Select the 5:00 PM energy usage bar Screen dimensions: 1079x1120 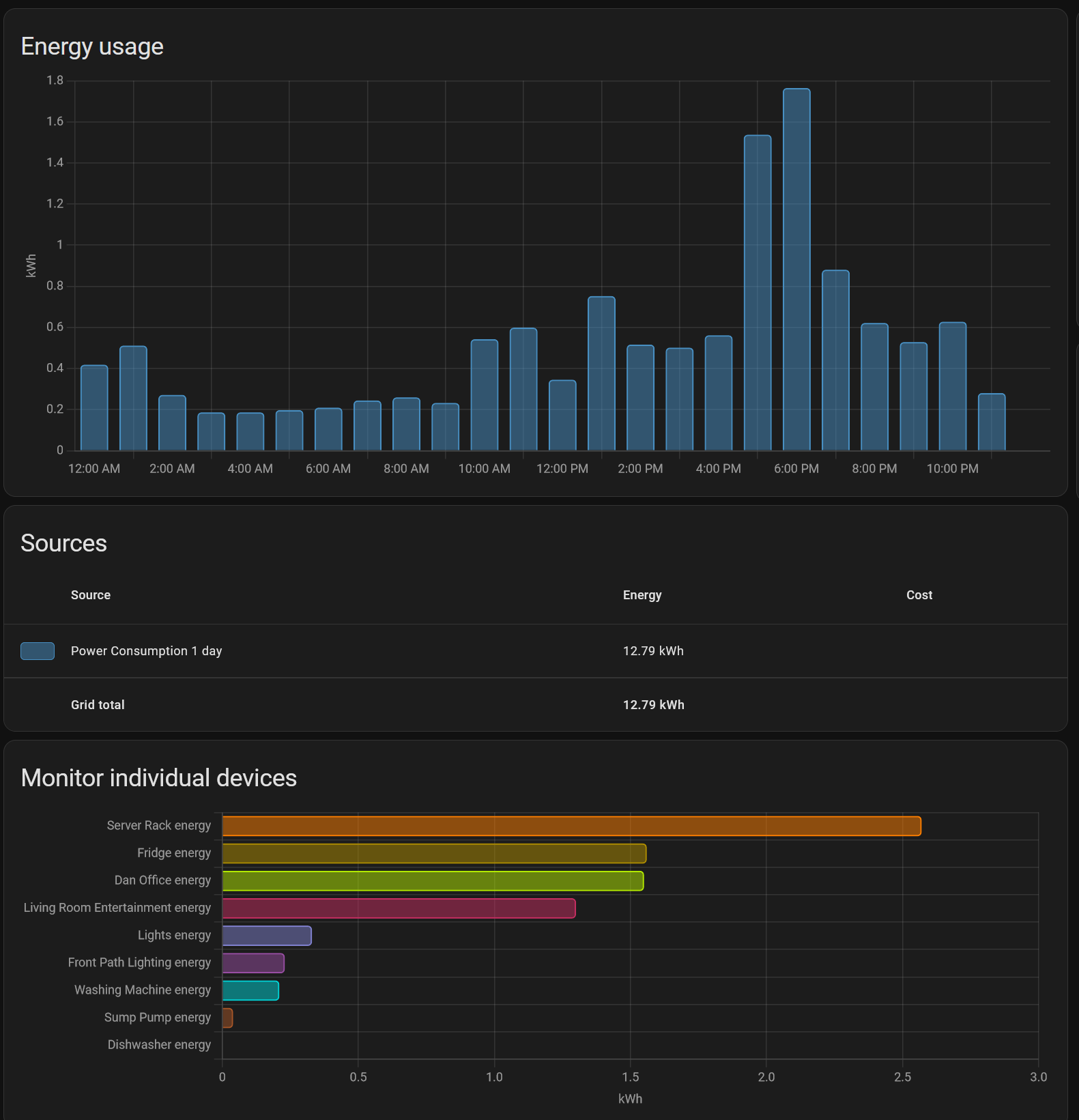(758, 293)
